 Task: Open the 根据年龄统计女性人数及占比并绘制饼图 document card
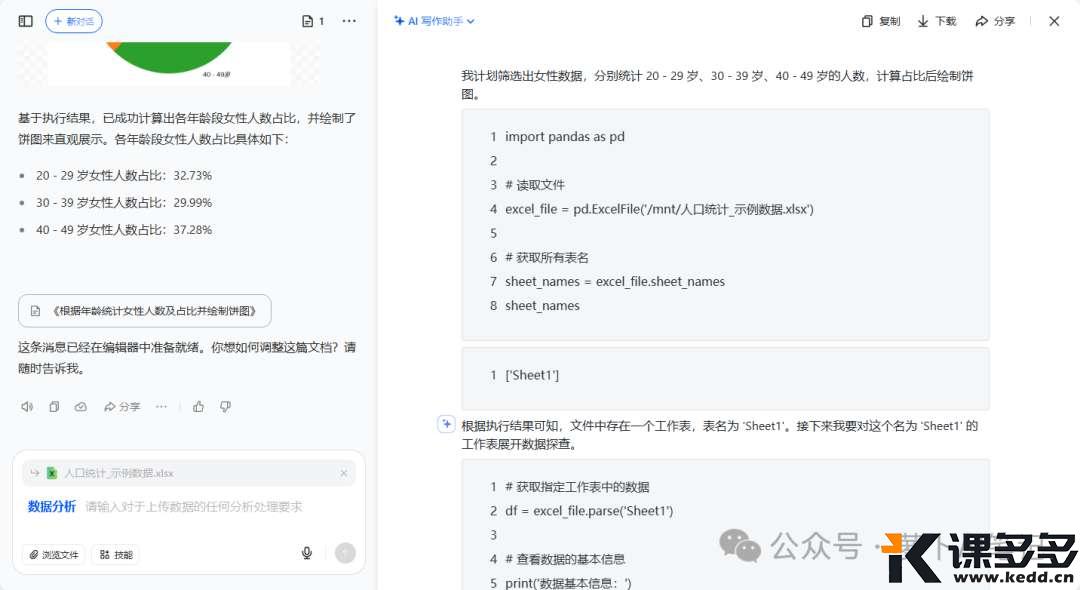145,311
